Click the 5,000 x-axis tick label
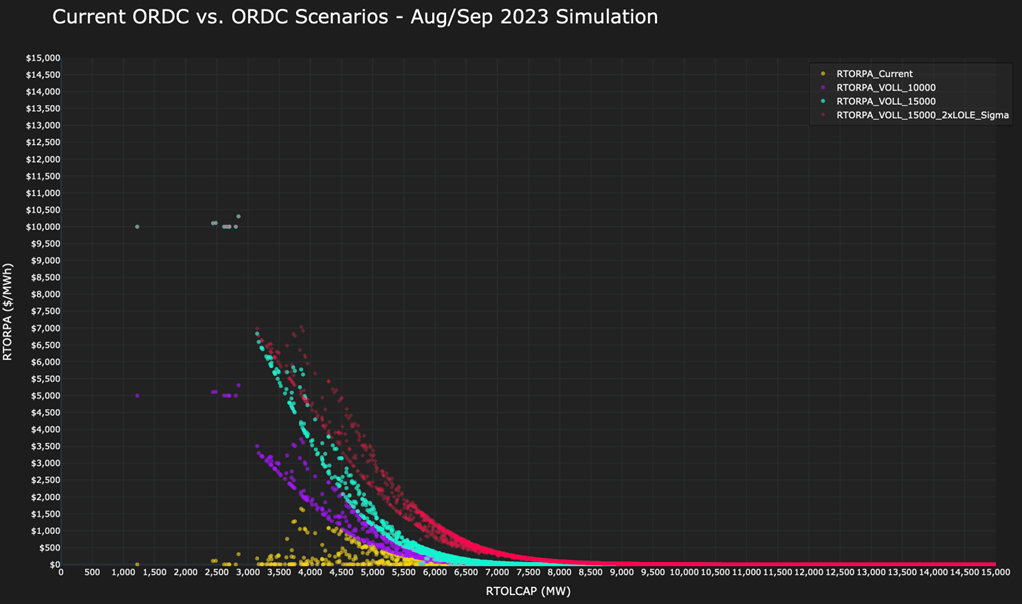The width and height of the screenshot is (1022, 604). 372,574
